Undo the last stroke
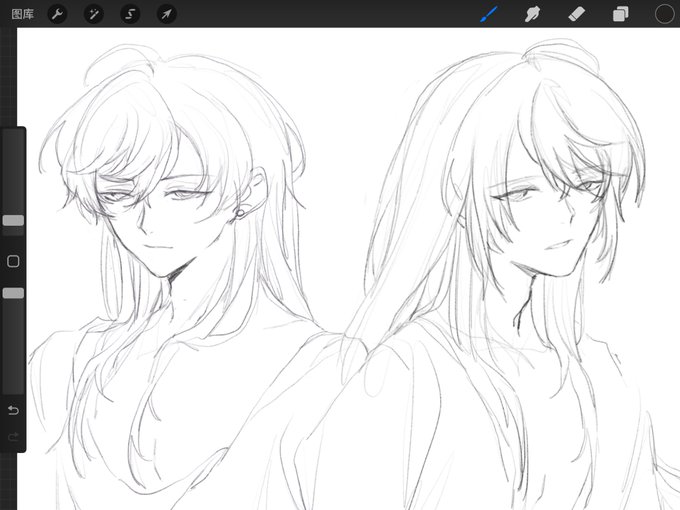Viewport: 680px width, 510px height. tap(13, 410)
